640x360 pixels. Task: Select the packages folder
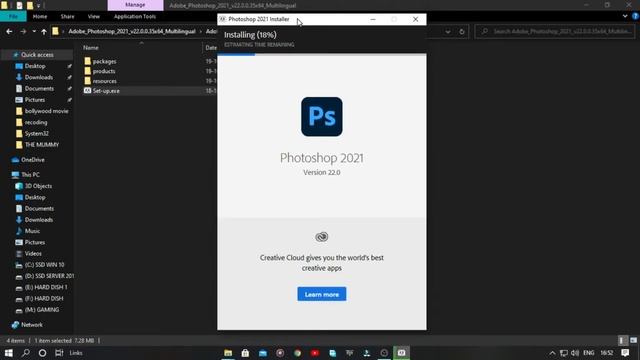104,61
